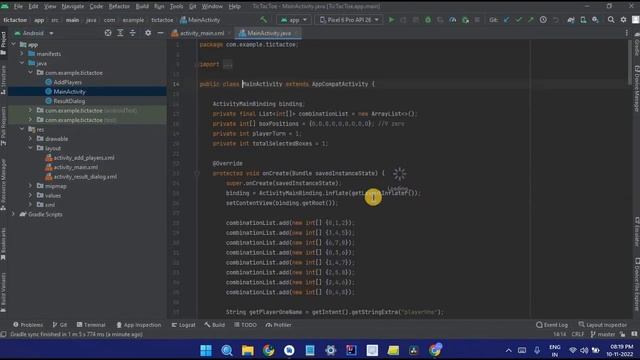Click the MainActivity breadcrumb in navigation bar
Viewport: 640px width, 360px height.
[x=200, y=20]
